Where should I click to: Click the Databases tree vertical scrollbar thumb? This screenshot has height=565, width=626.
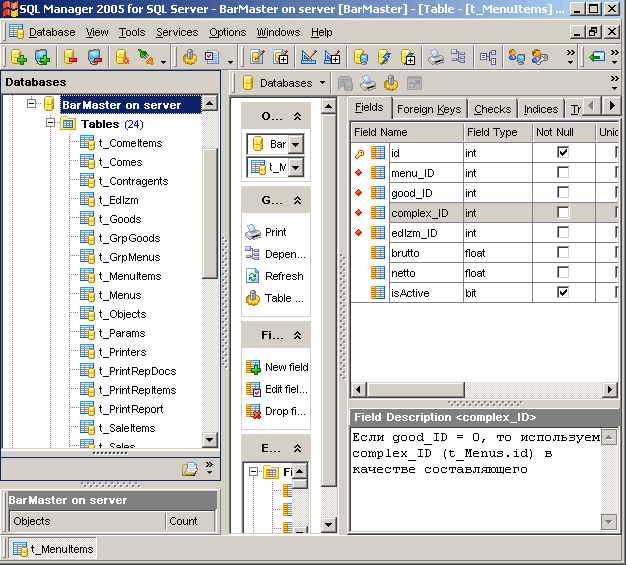210,213
